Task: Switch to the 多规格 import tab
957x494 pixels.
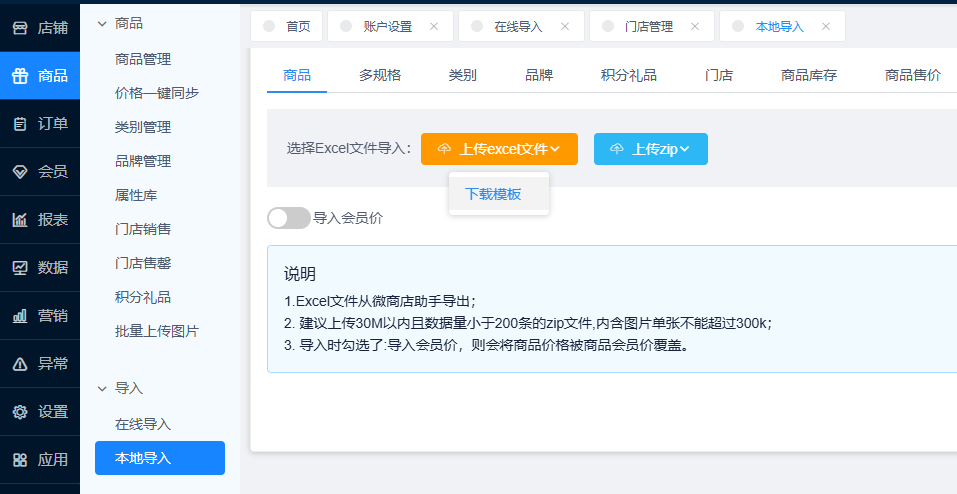Action: tap(380, 76)
